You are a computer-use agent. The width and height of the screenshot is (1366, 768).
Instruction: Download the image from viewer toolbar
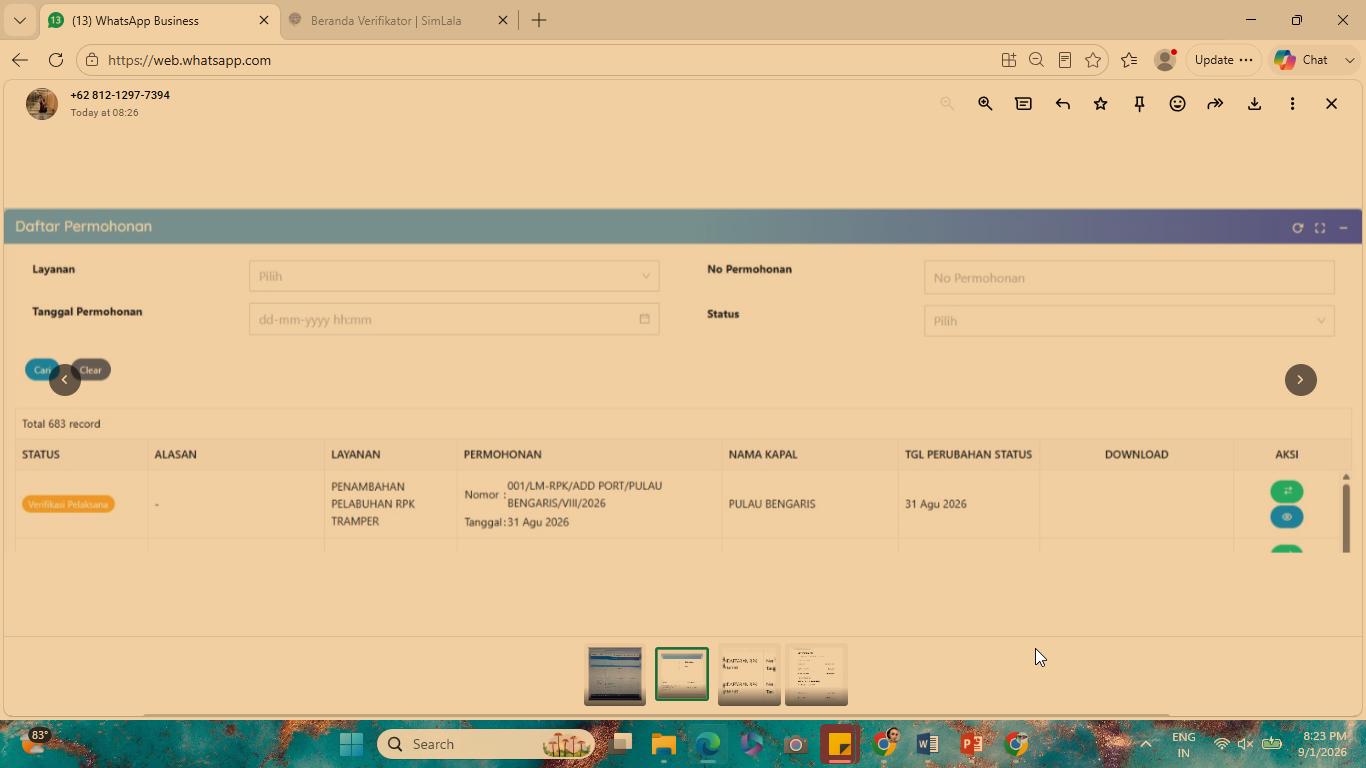pyautogui.click(x=1254, y=103)
